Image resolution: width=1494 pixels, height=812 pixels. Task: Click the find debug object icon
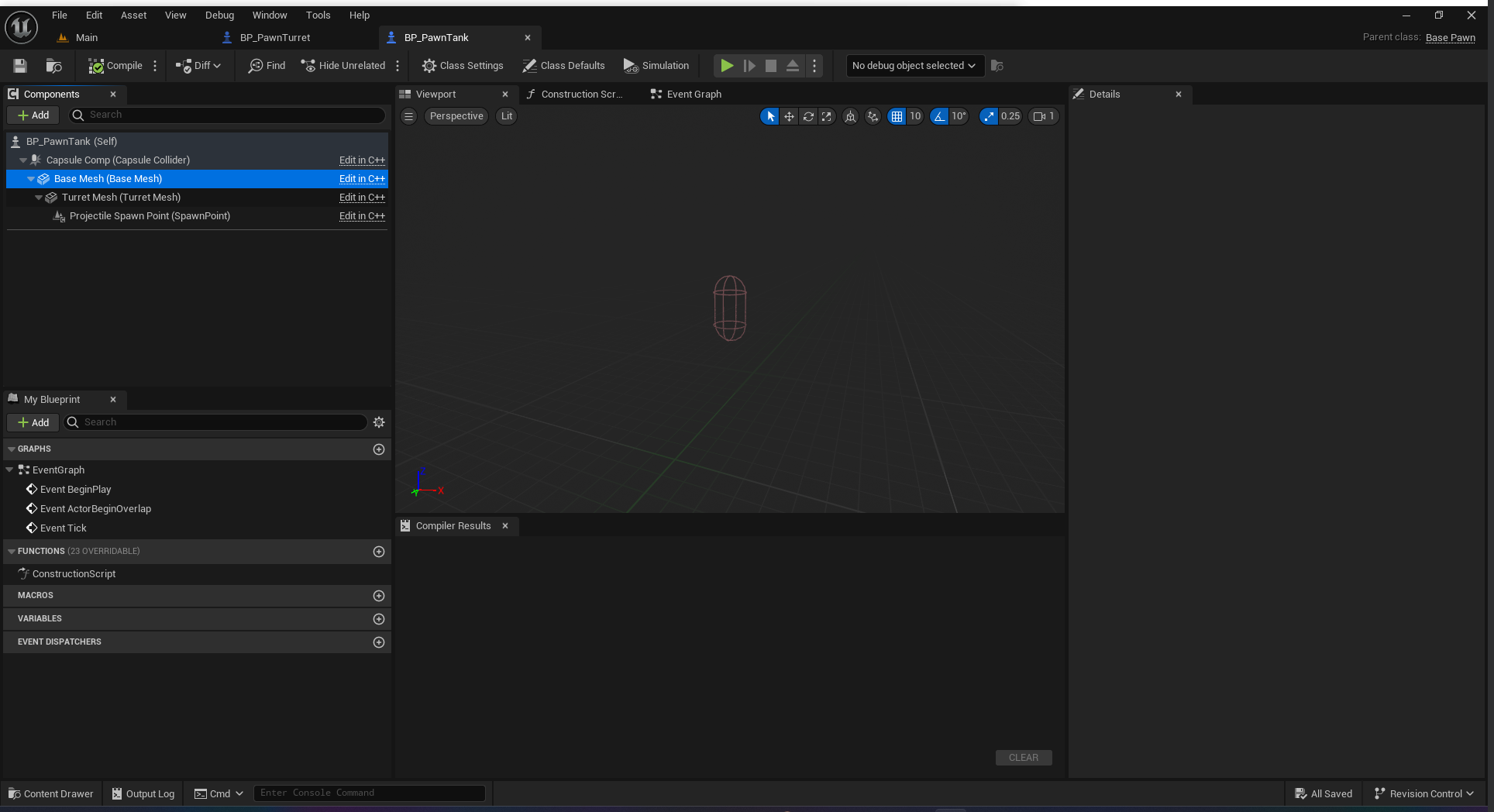[997, 66]
